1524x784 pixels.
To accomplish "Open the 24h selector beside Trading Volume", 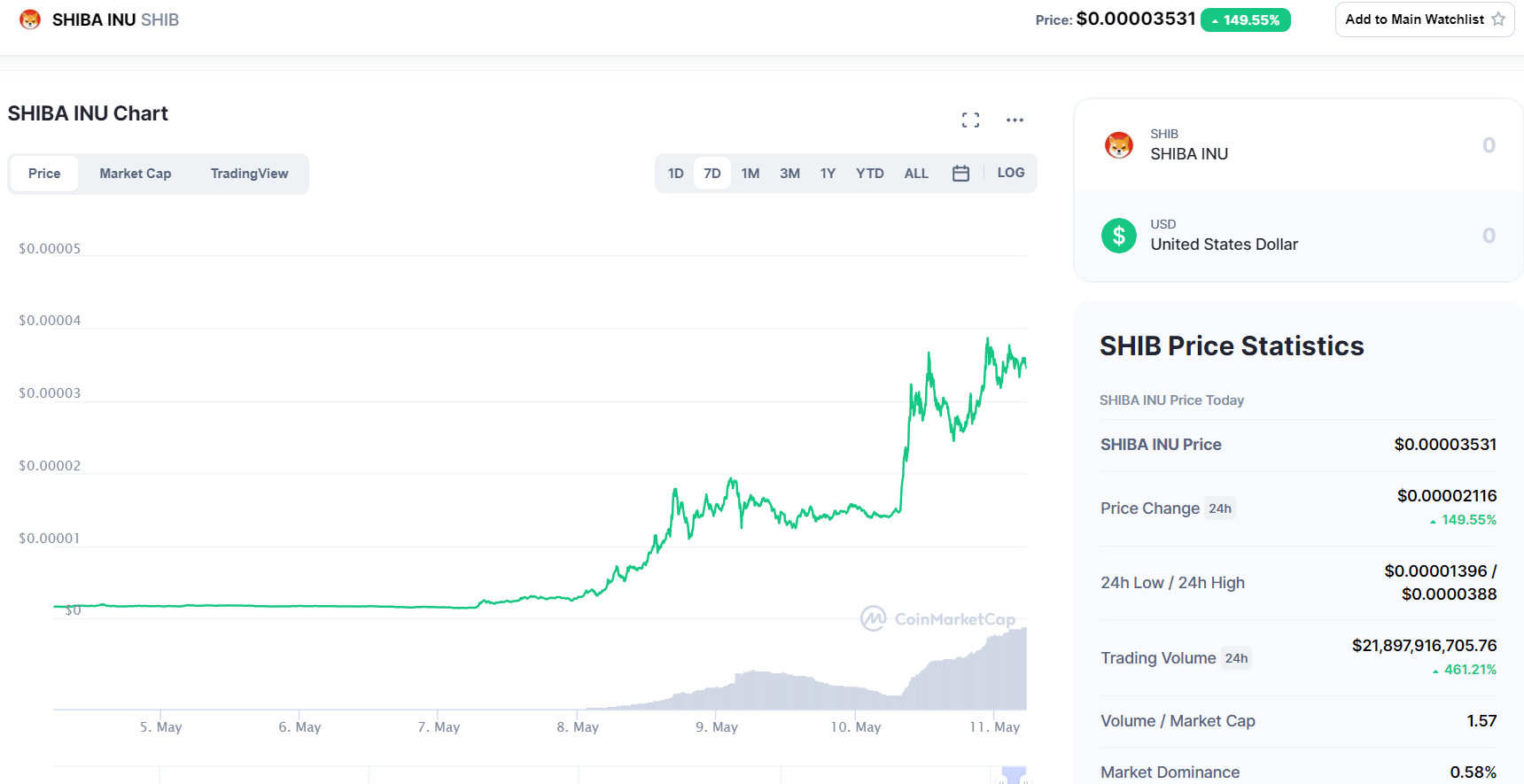I will pyautogui.click(x=1238, y=657).
